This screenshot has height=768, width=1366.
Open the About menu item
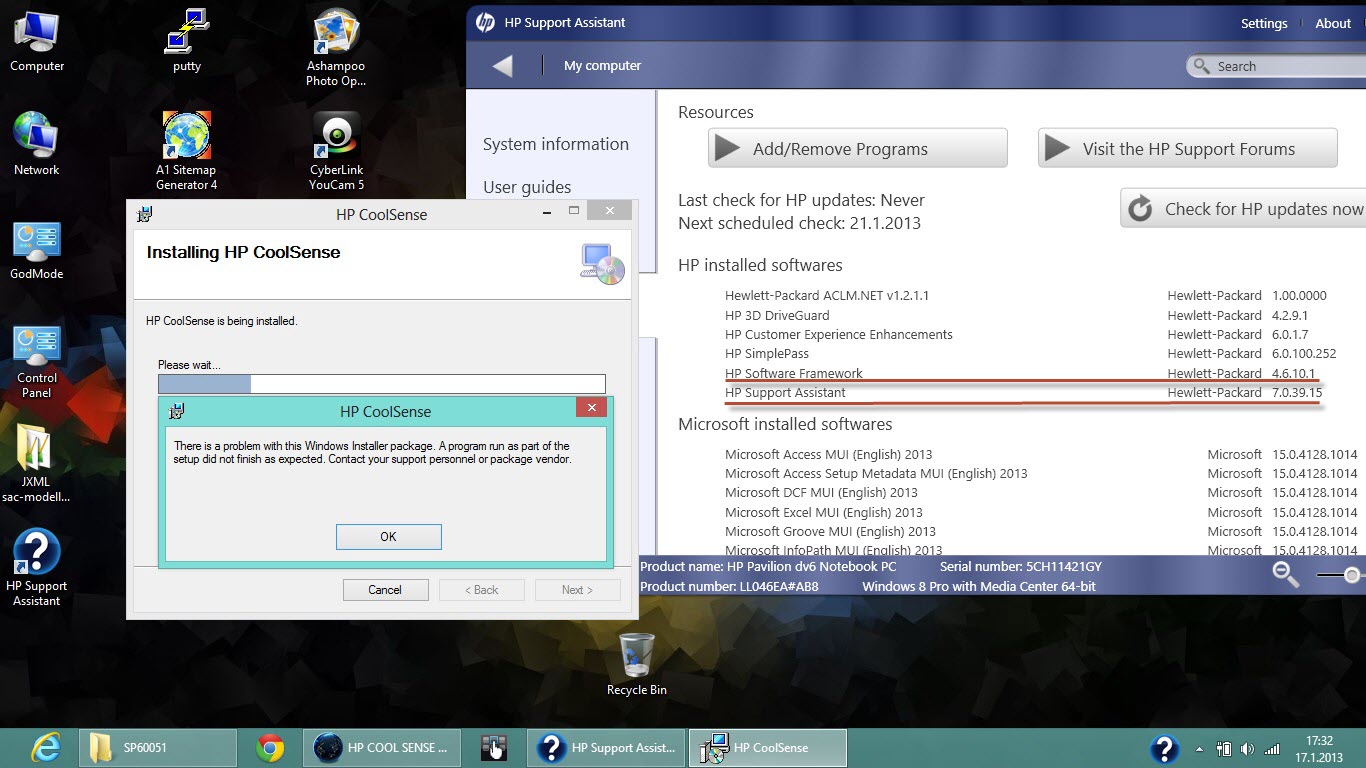click(1332, 23)
